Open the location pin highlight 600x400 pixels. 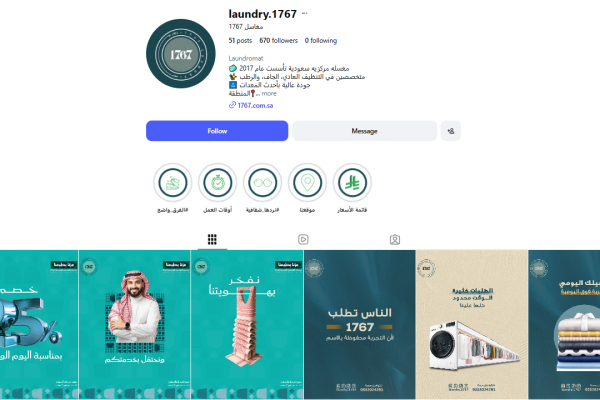click(x=307, y=183)
